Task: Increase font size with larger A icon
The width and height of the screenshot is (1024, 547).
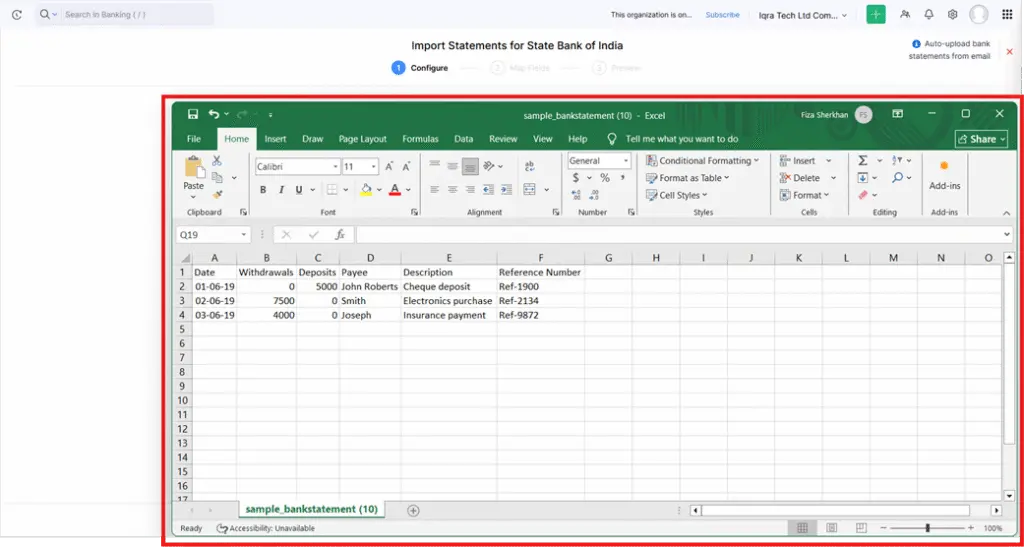Action: (389, 166)
